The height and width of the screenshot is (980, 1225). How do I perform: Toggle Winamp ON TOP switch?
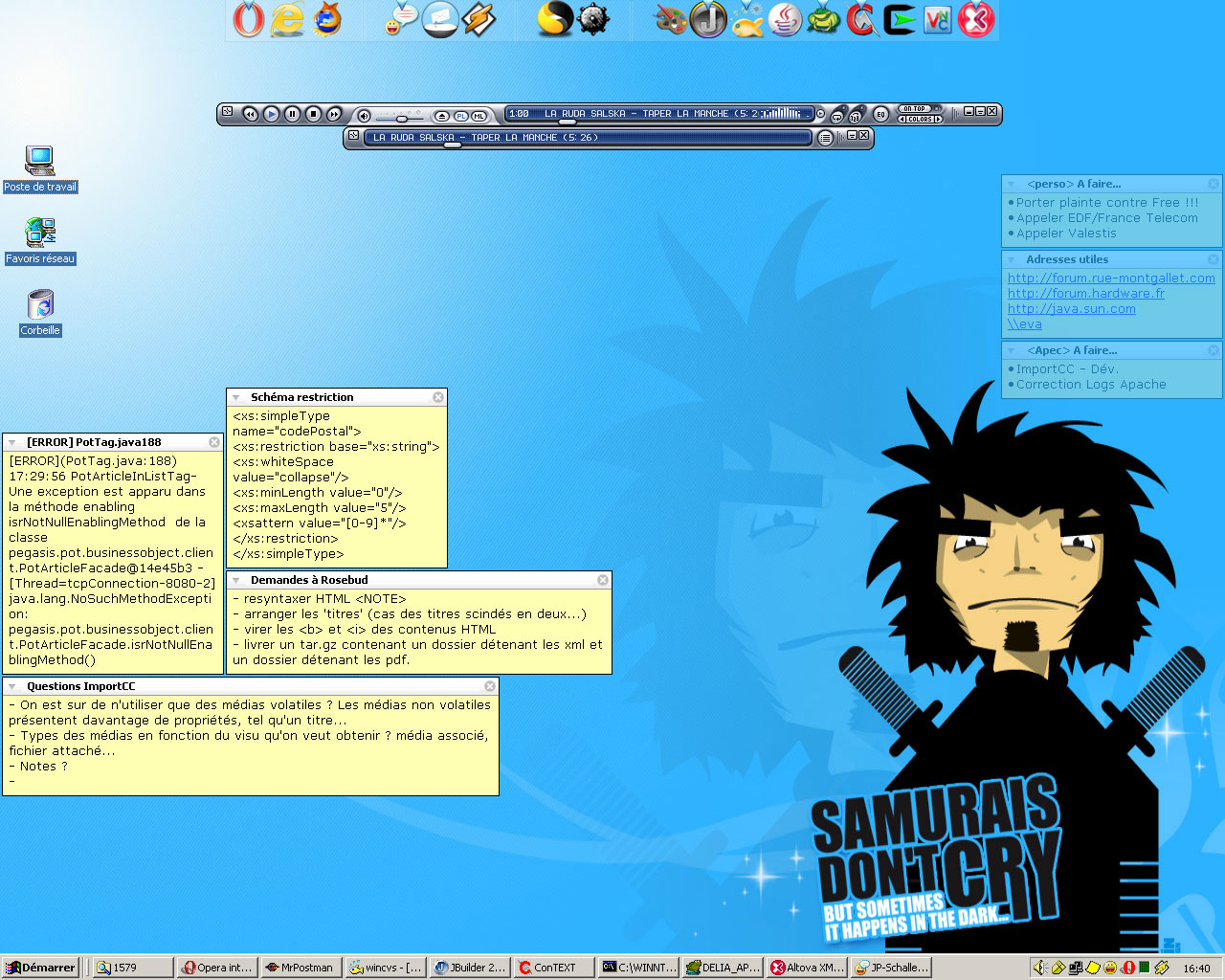921,109
